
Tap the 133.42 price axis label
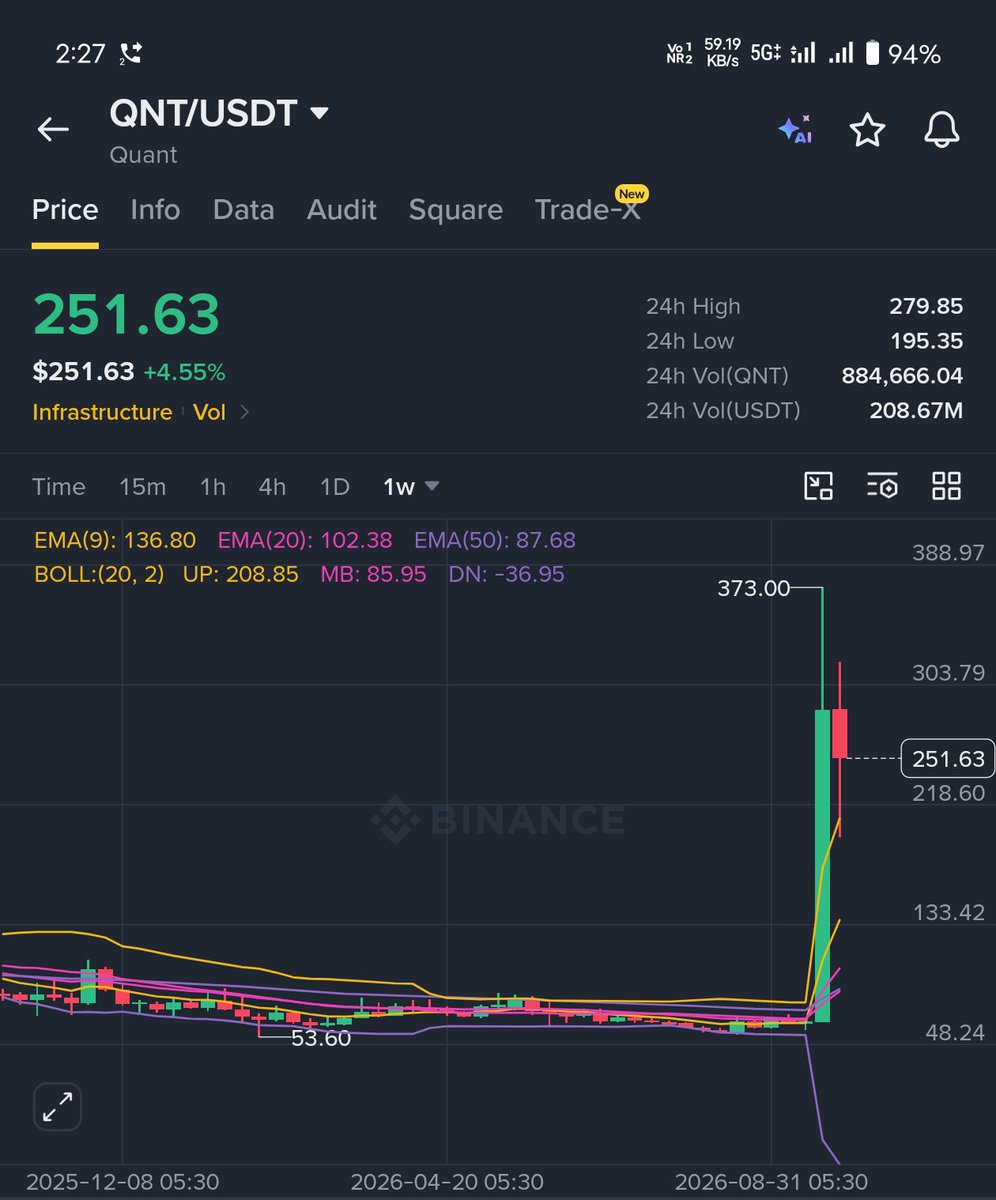[948, 912]
